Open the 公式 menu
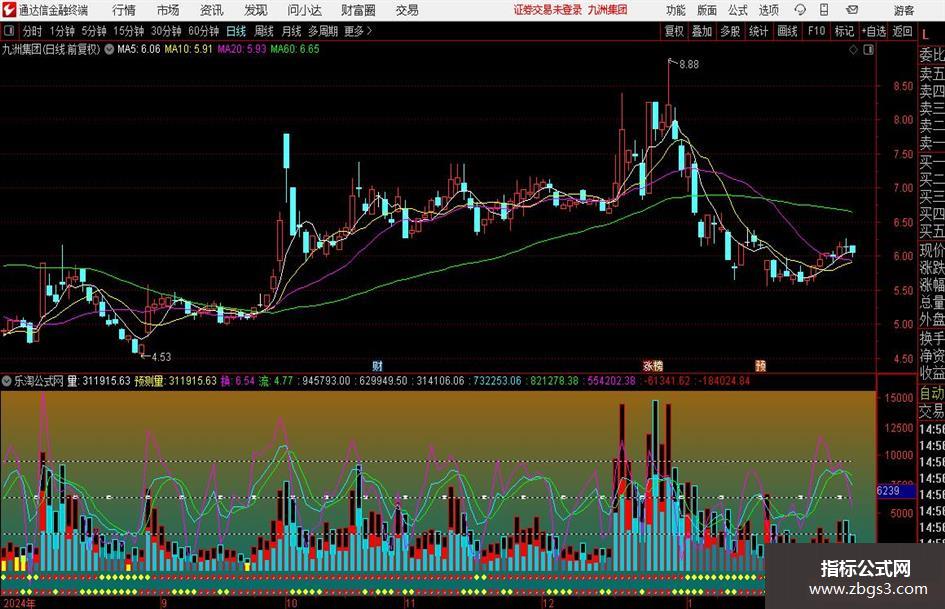The height and width of the screenshot is (609, 945). [x=738, y=10]
